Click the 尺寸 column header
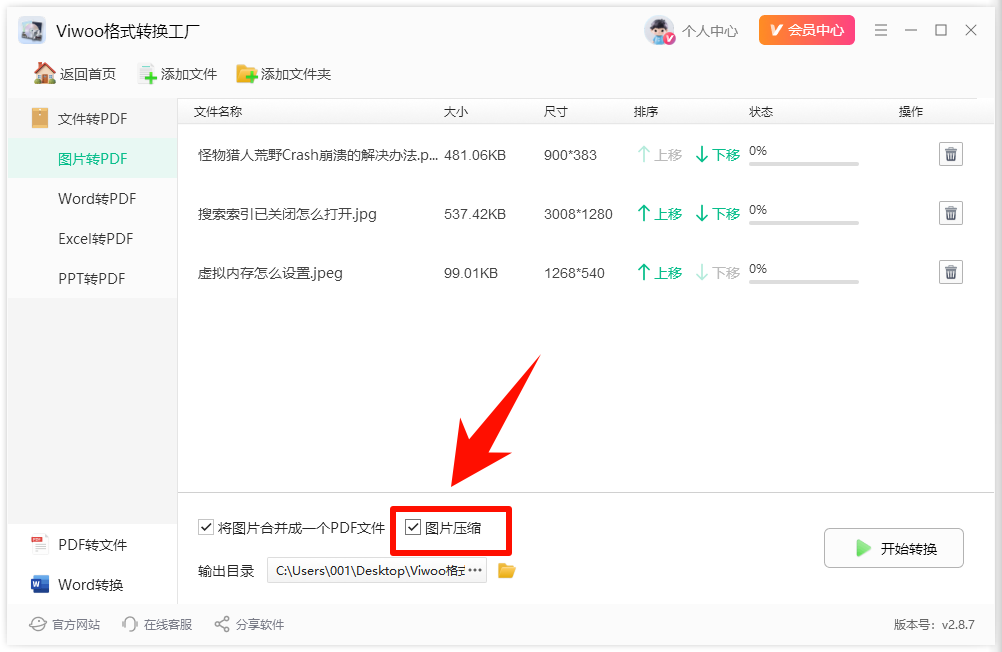 coord(555,112)
